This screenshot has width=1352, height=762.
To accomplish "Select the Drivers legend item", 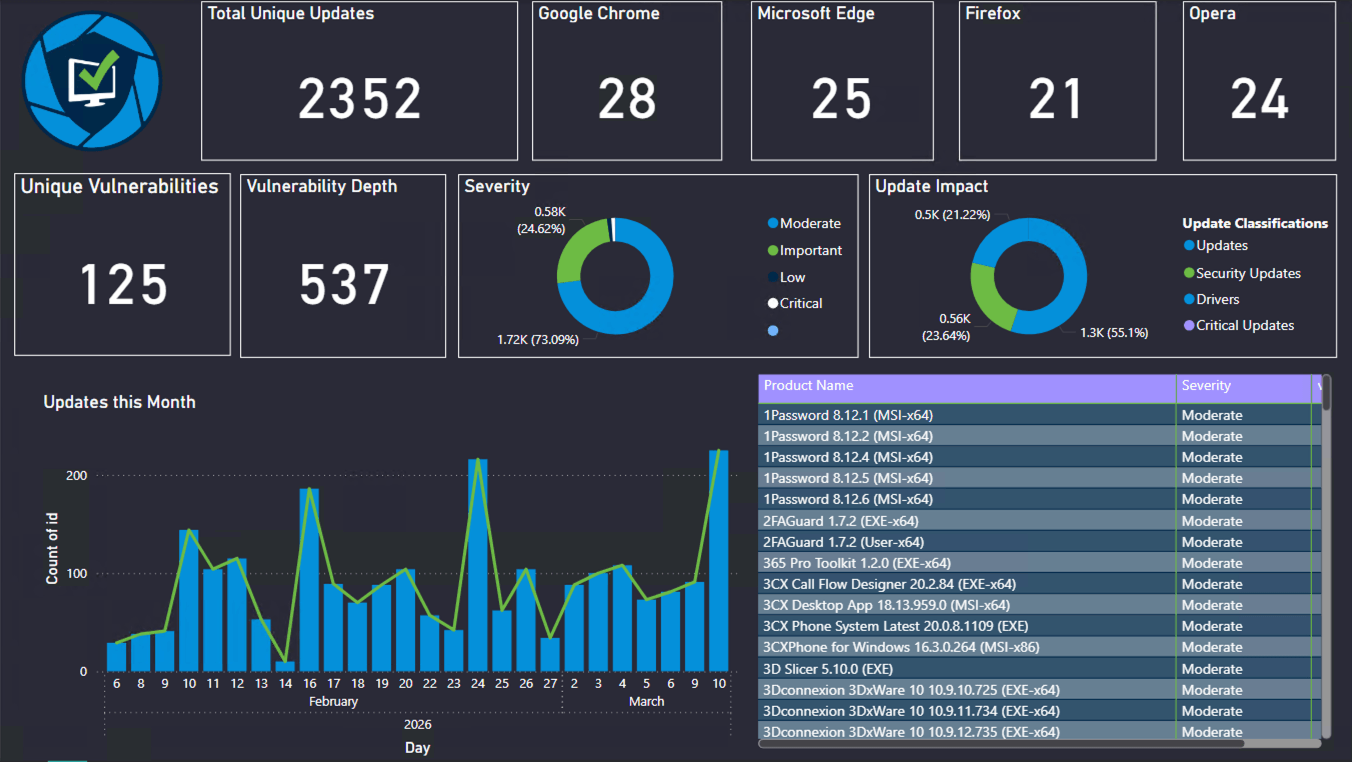I will [x=1188, y=299].
